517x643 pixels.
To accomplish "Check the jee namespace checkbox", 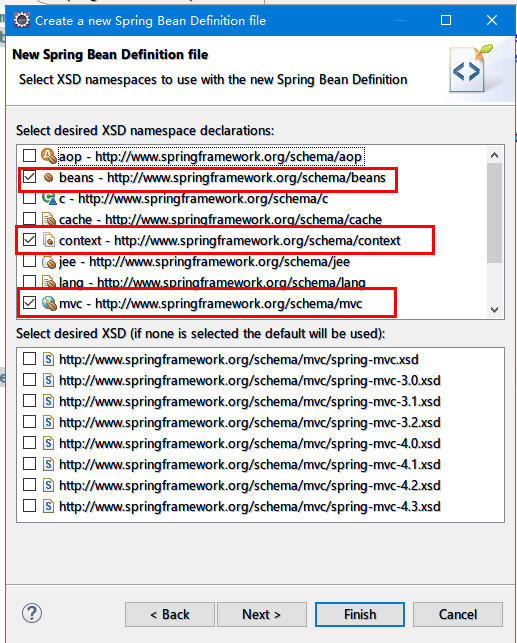I will click(29, 261).
